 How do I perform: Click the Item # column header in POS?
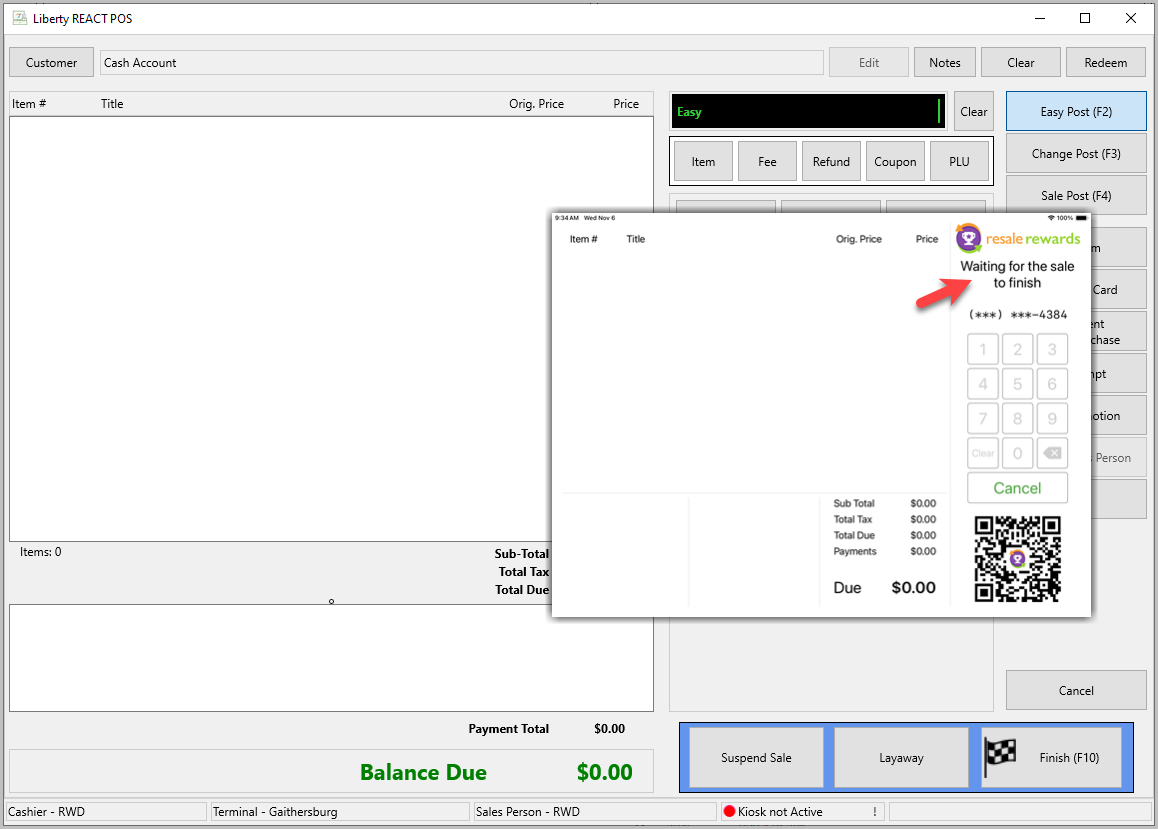(29, 104)
